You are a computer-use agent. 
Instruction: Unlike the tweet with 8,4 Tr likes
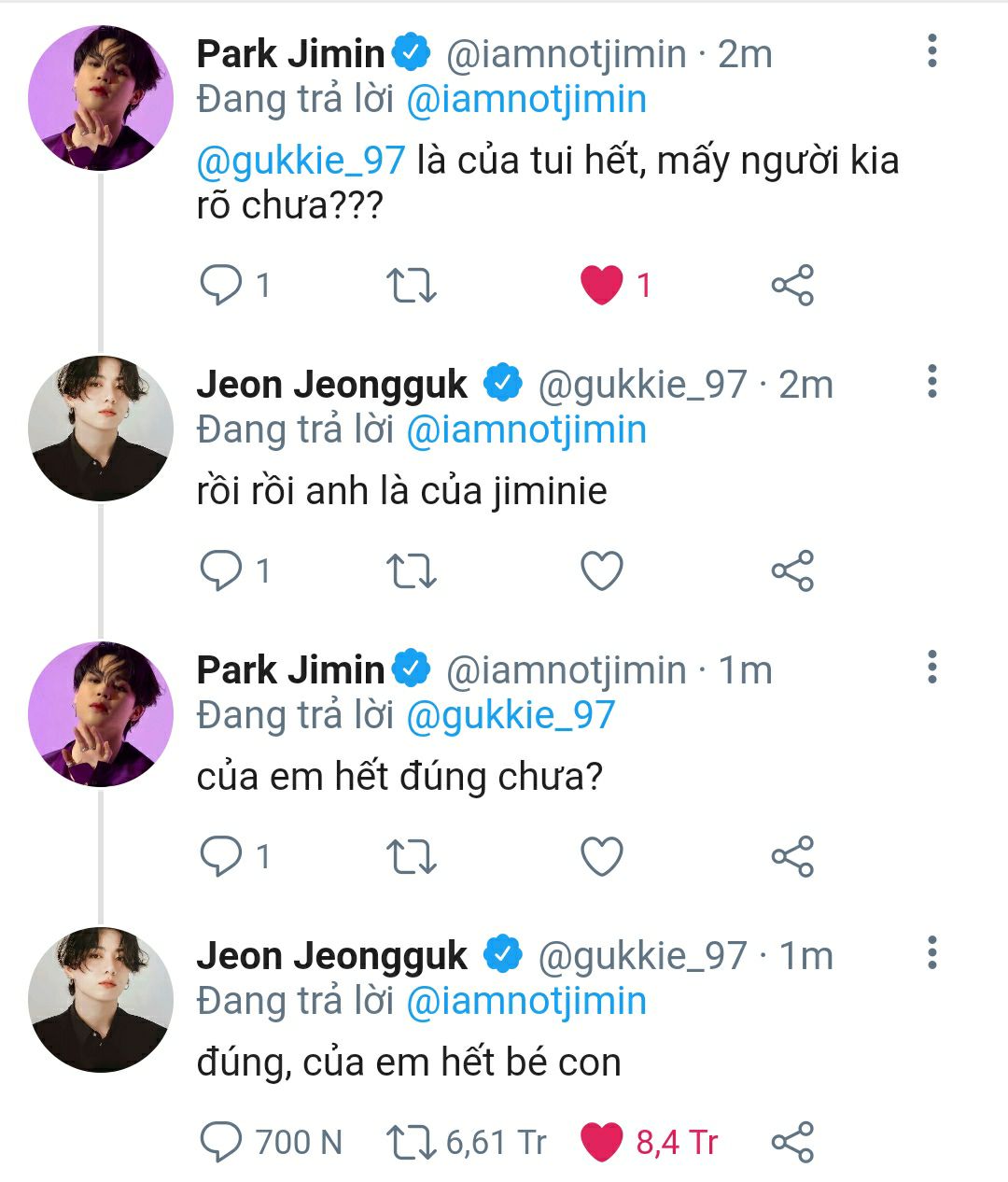pyautogui.click(x=602, y=1142)
